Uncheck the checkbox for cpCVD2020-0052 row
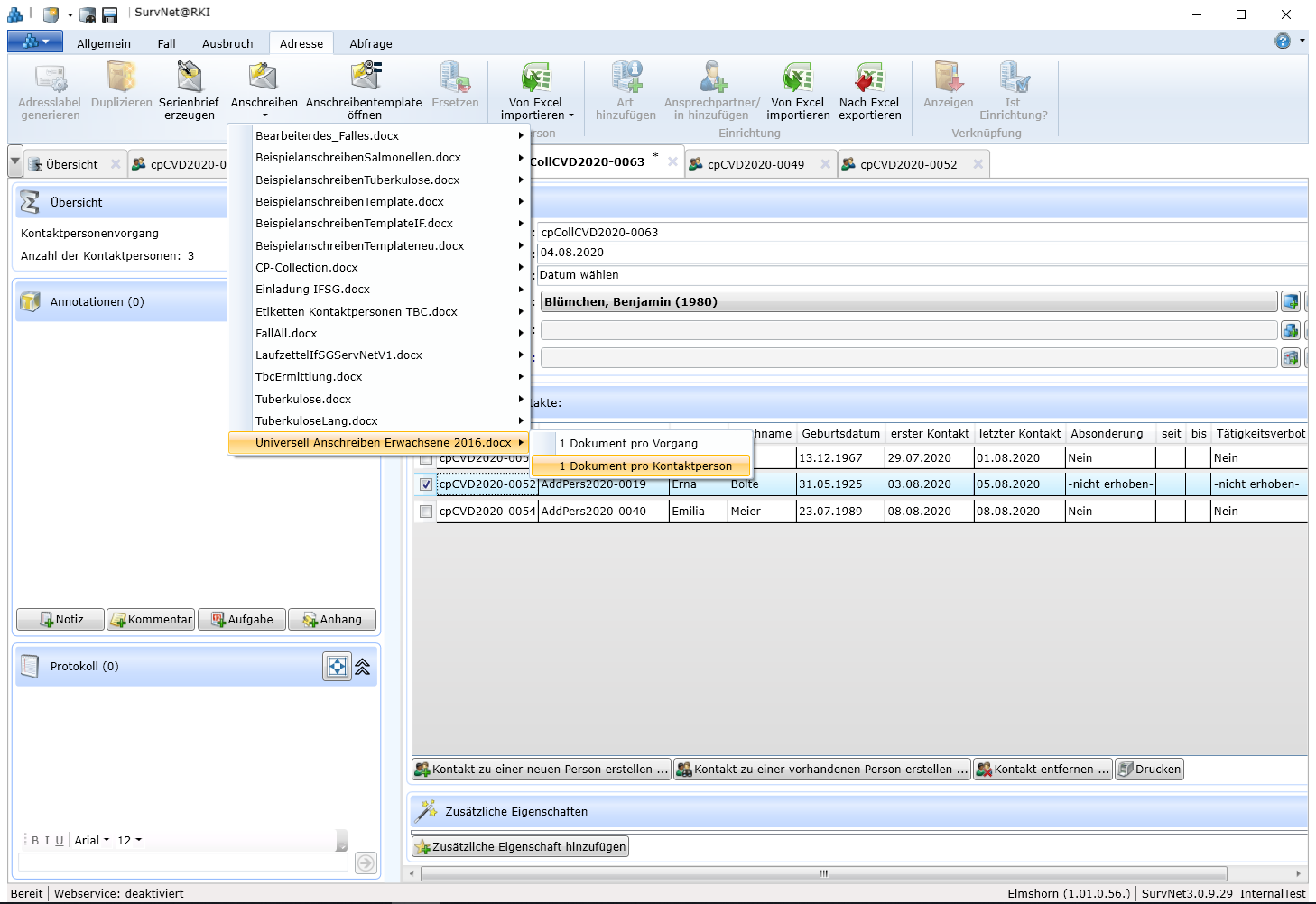Image resolution: width=1316 pixels, height=904 pixels. pyautogui.click(x=426, y=484)
